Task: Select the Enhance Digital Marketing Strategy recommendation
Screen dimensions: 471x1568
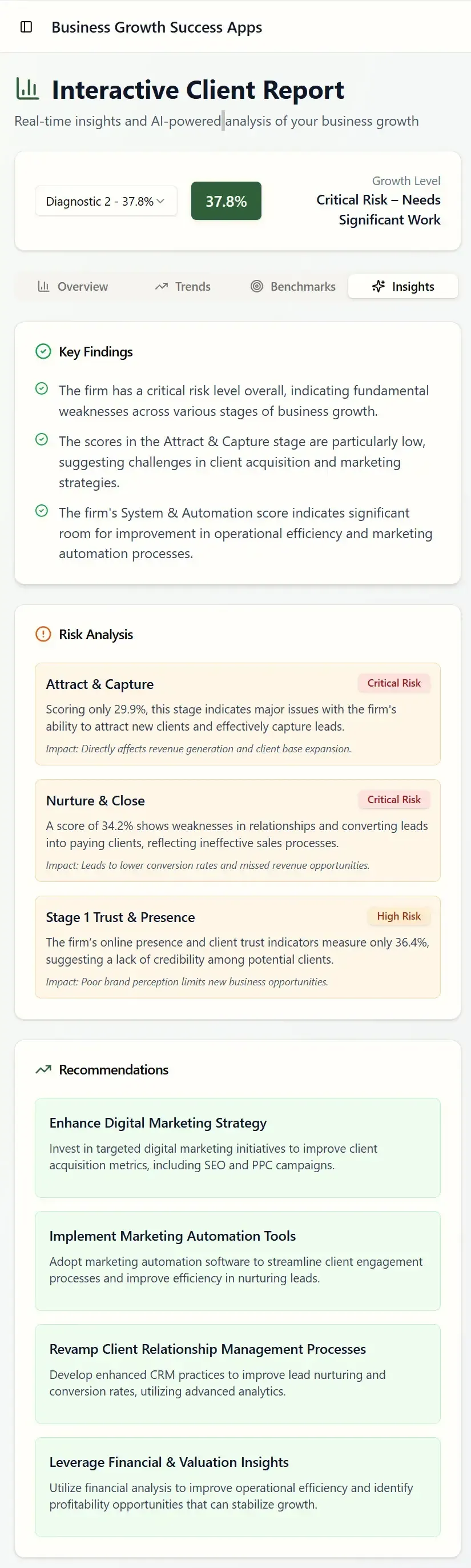Action: (x=237, y=1148)
